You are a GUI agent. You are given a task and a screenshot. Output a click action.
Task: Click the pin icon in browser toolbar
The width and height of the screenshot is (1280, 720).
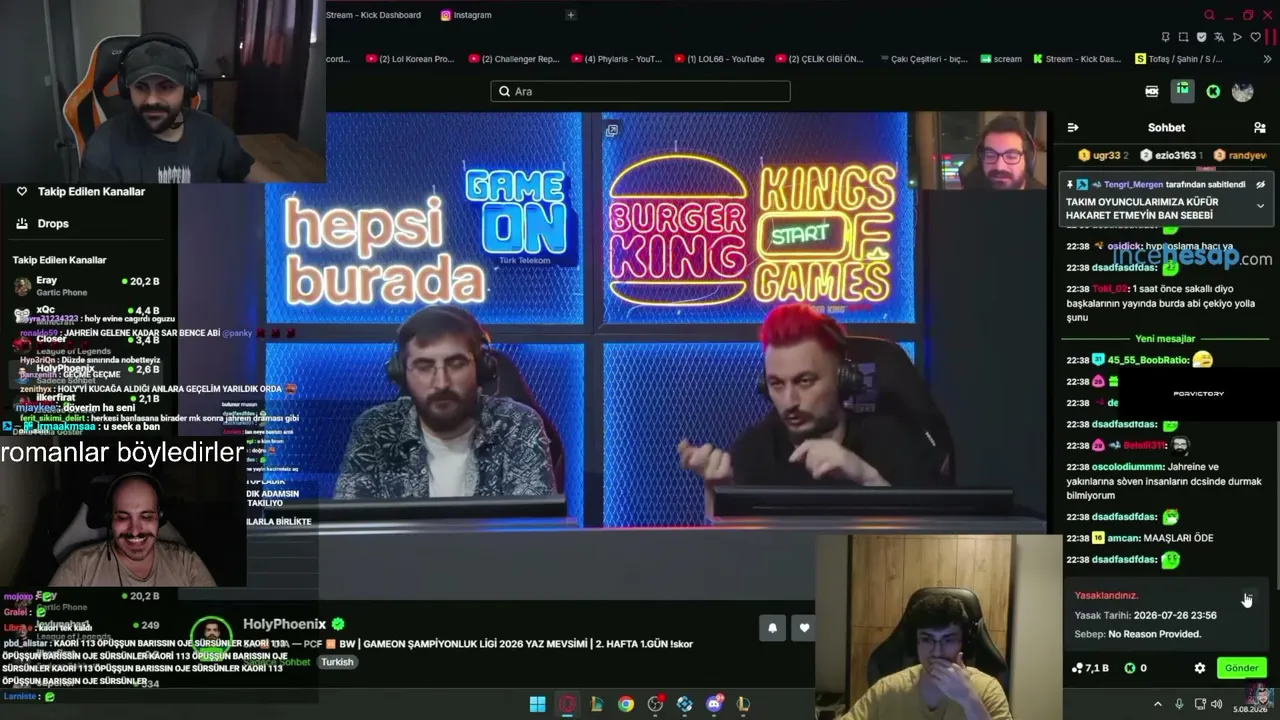tap(1165, 37)
